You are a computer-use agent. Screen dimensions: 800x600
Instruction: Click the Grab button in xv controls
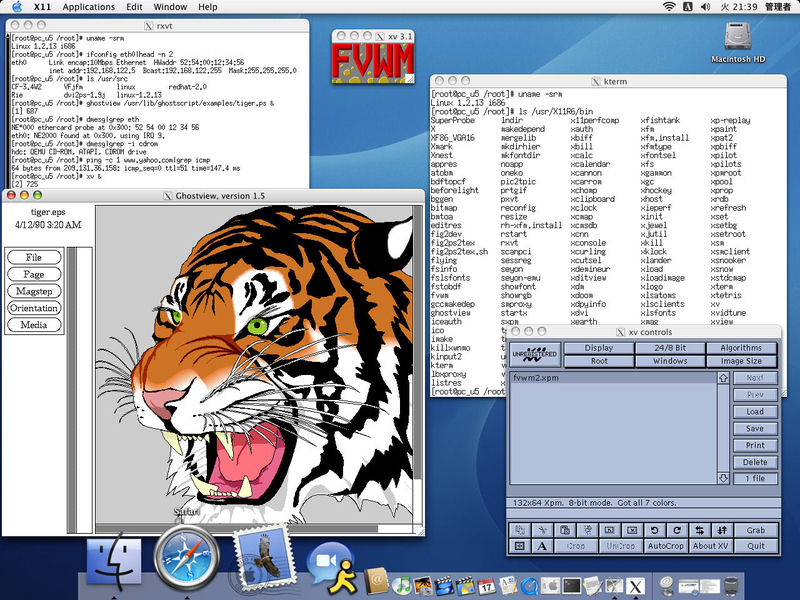tap(756, 530)
